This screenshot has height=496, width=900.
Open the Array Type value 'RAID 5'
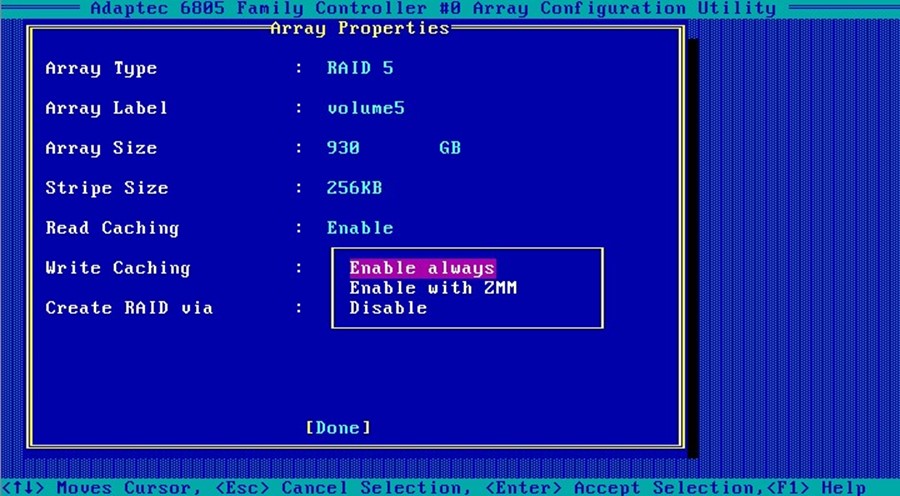pos(360,69)
